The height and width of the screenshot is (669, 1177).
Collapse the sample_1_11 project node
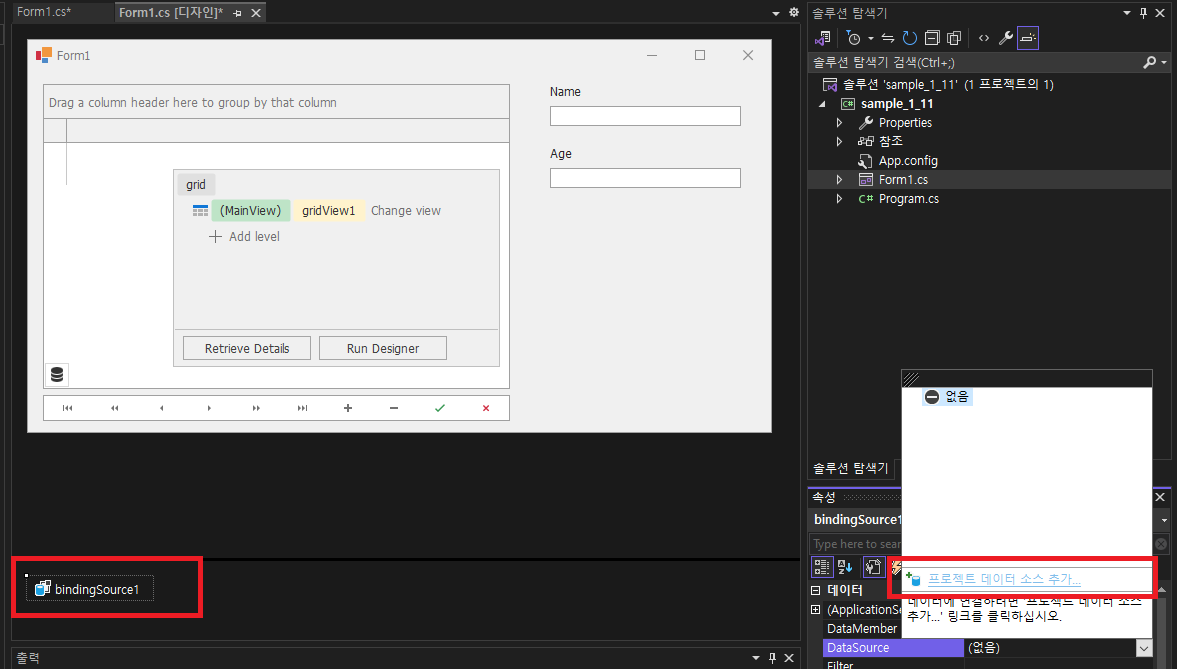tap(823, 104)
